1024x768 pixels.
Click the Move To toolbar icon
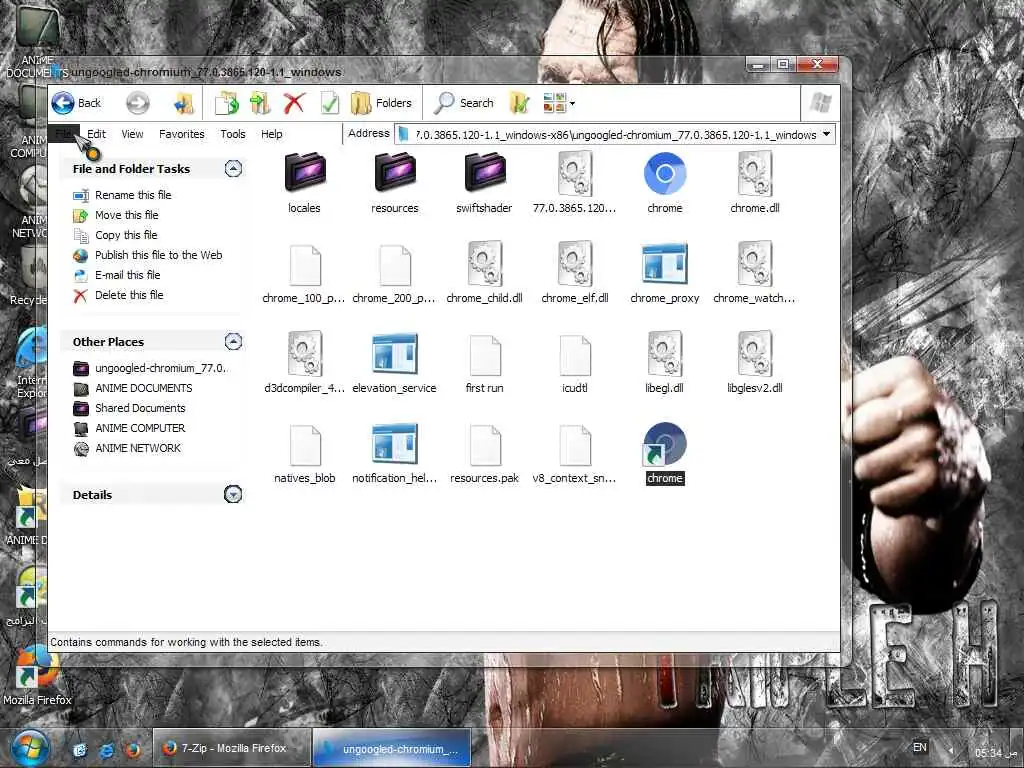[227, 103]
